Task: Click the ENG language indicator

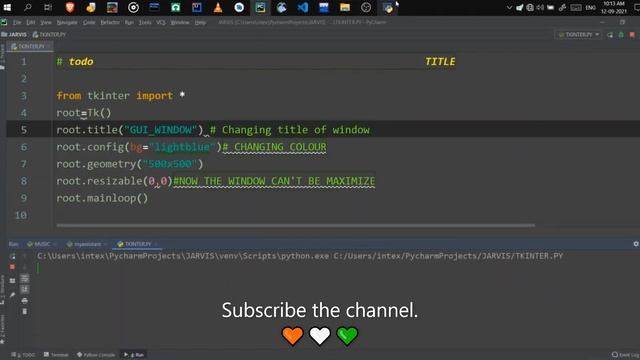Action: pyautogui.click(x=590, y=7)
